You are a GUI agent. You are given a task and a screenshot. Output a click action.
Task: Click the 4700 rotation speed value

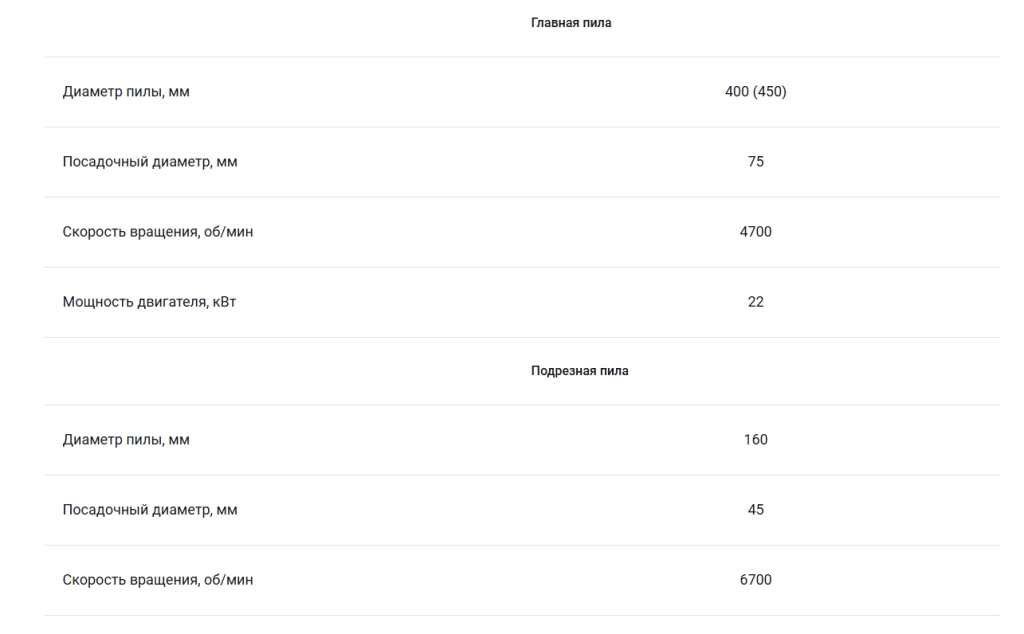(x=756, y=232)
